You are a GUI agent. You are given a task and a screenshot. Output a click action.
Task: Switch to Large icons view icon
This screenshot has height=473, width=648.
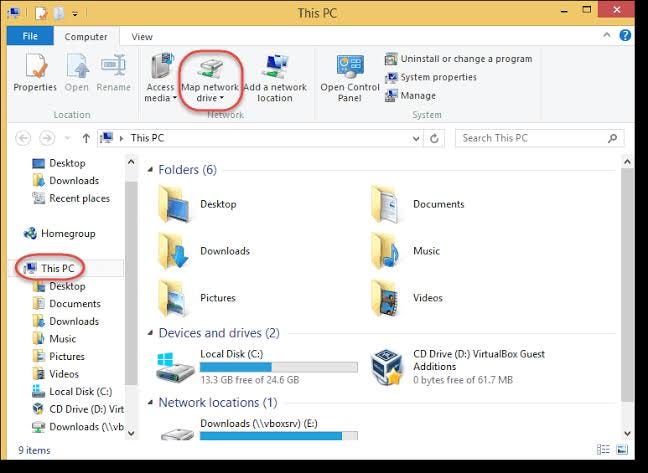622,450
